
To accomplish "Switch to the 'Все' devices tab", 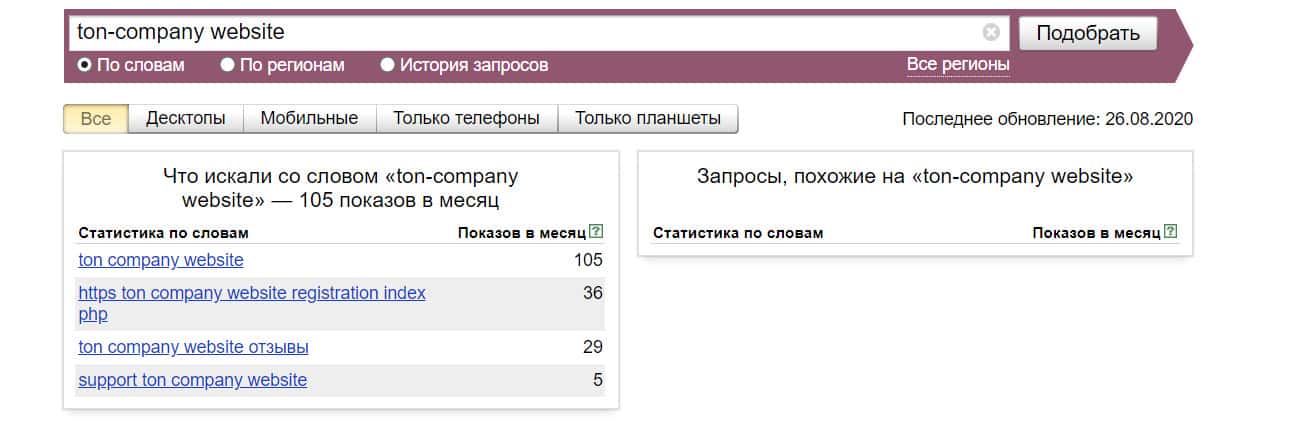I will tap(96, 118).
